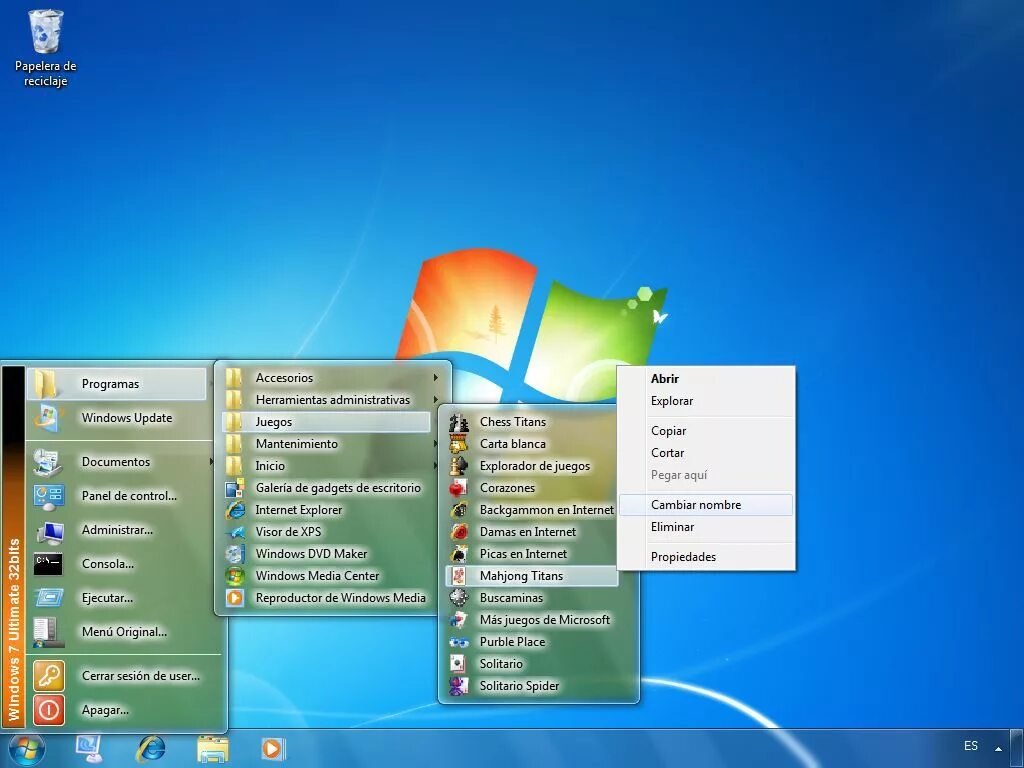1024x768 pixels.
Task: Open Windows Explorer folder icon on taskbar
Action: point(213,749)
